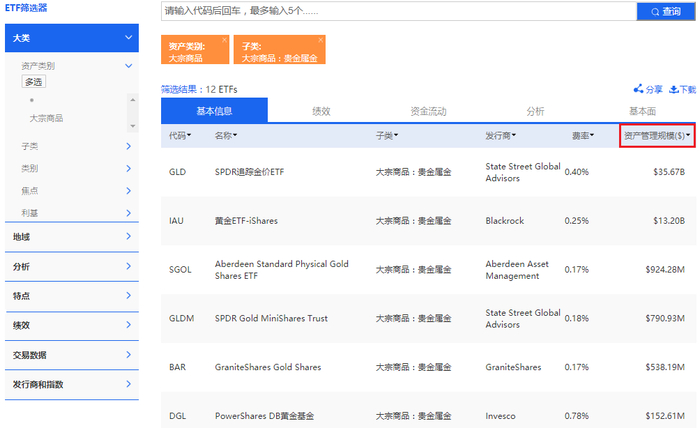Click Aberdeen Standard Physical Gold Shares ETF
The image size is (700, 428).
(x=281, y=270)
